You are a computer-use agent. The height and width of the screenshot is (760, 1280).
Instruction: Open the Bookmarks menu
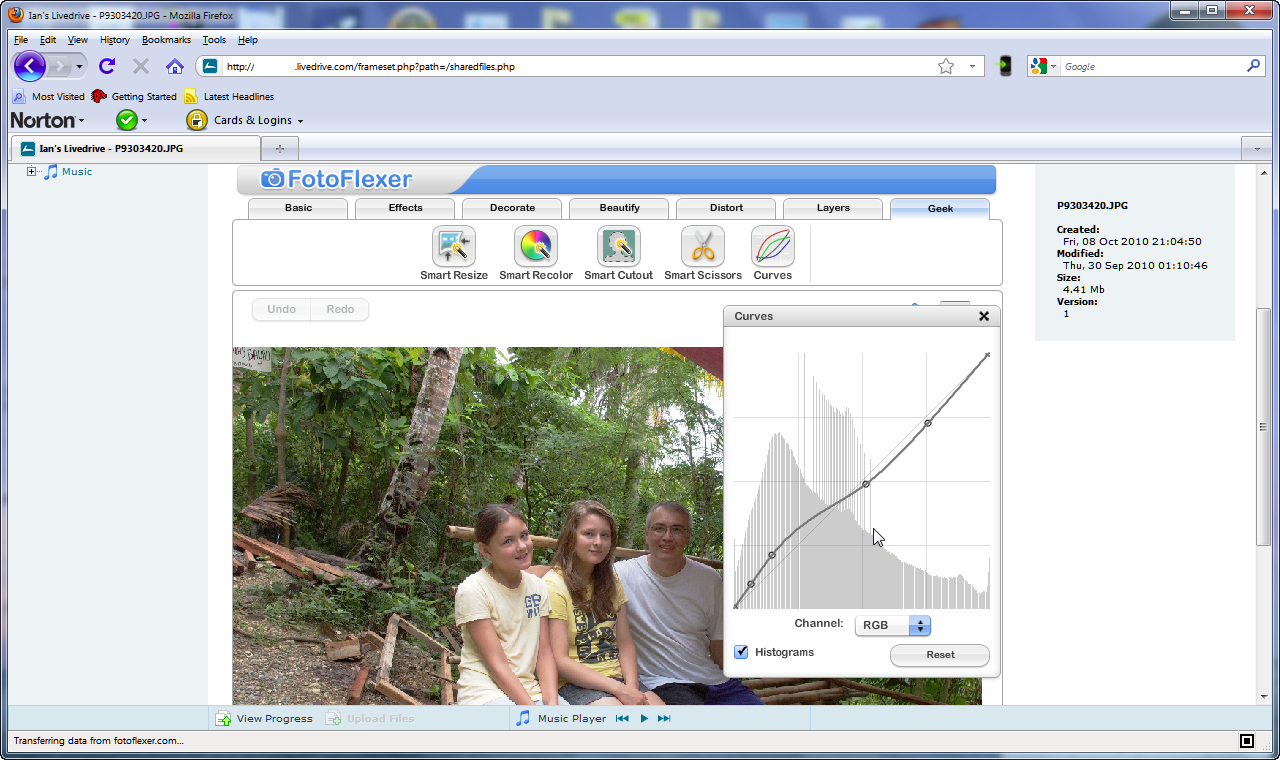pos(165,40)
